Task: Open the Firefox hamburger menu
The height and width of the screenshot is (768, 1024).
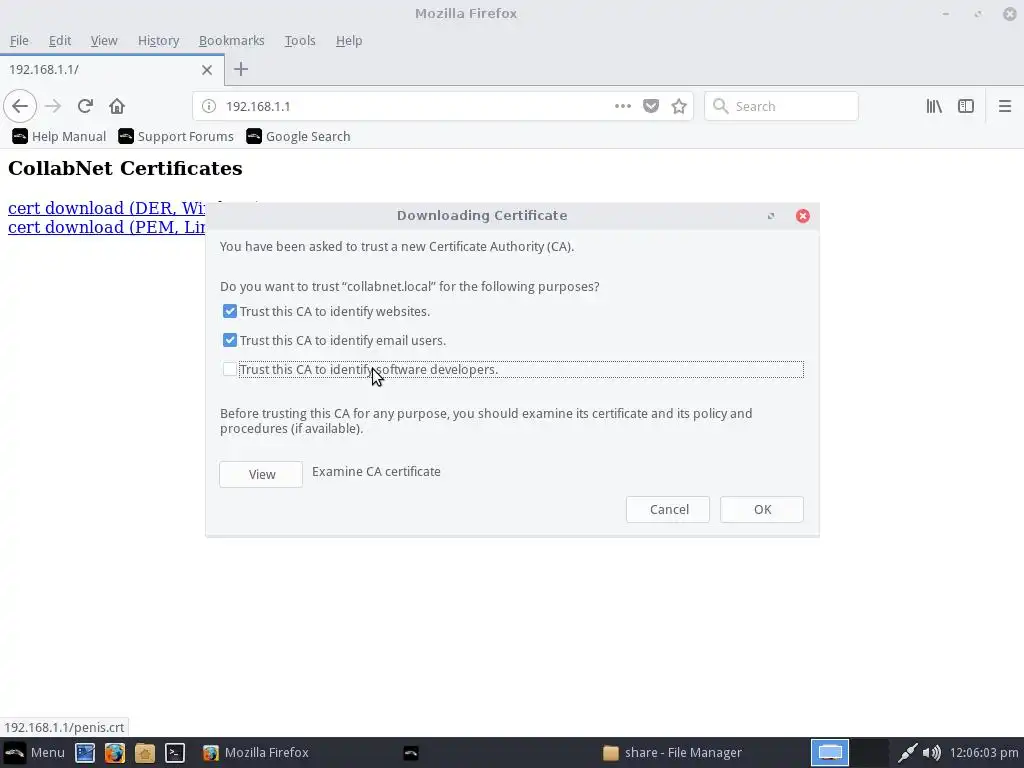Action: tap(1004, 106)
